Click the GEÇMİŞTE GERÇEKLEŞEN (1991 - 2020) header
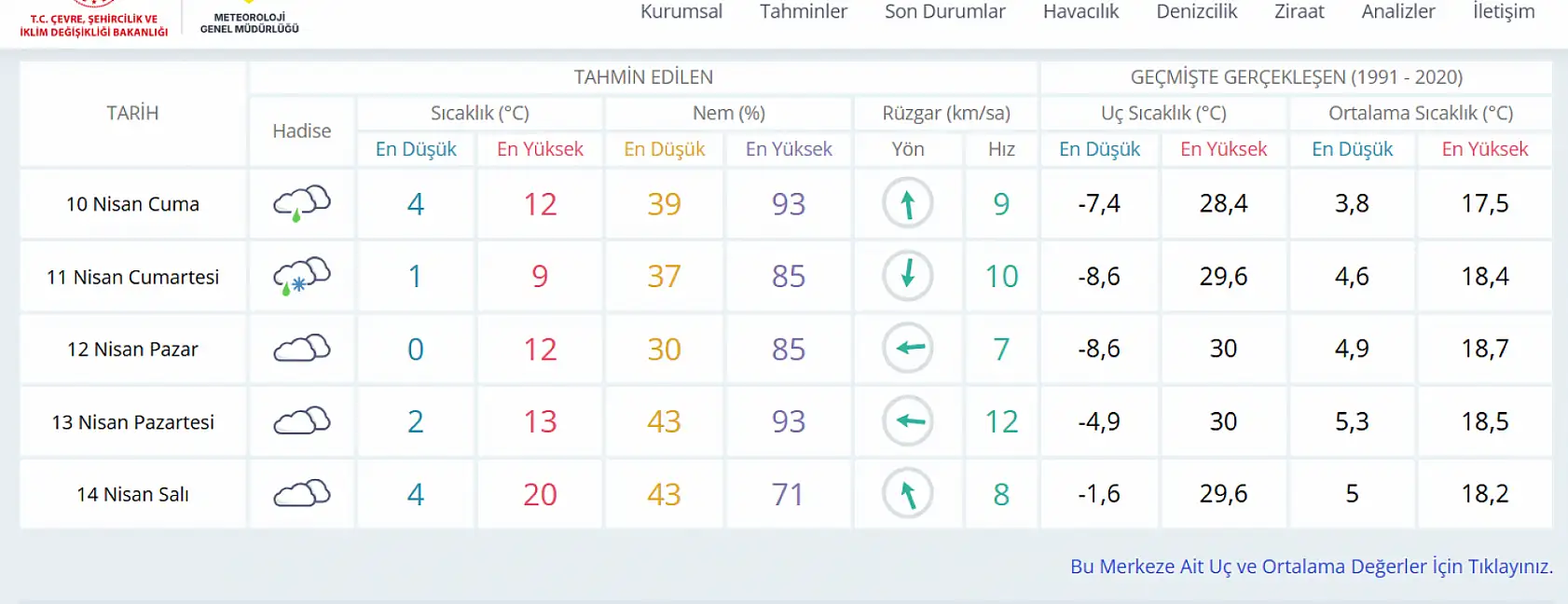Viewport: 1568px width, 604px height. [x=1297, y=77]
